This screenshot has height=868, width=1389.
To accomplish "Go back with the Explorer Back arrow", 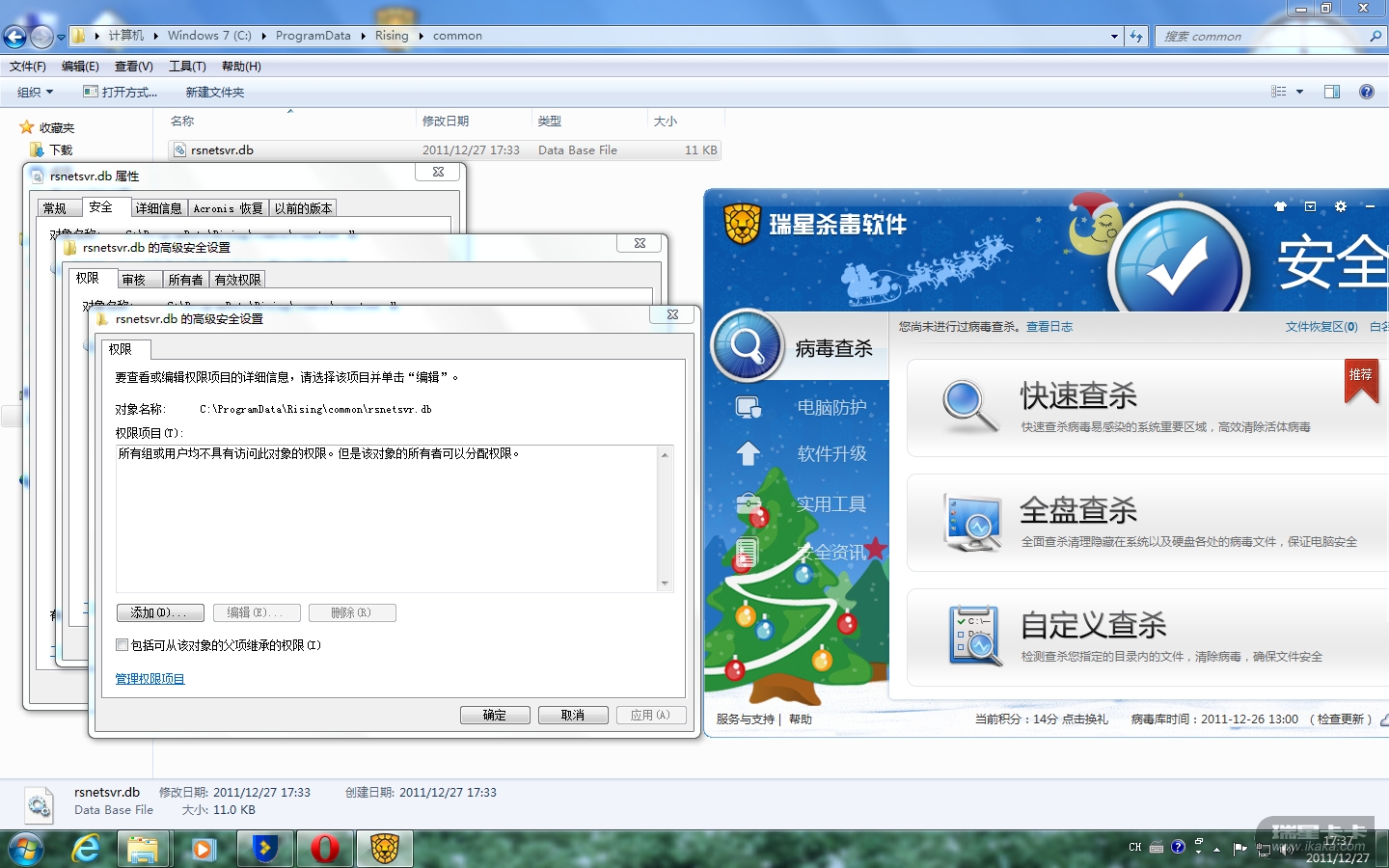I will coord(15,37).
